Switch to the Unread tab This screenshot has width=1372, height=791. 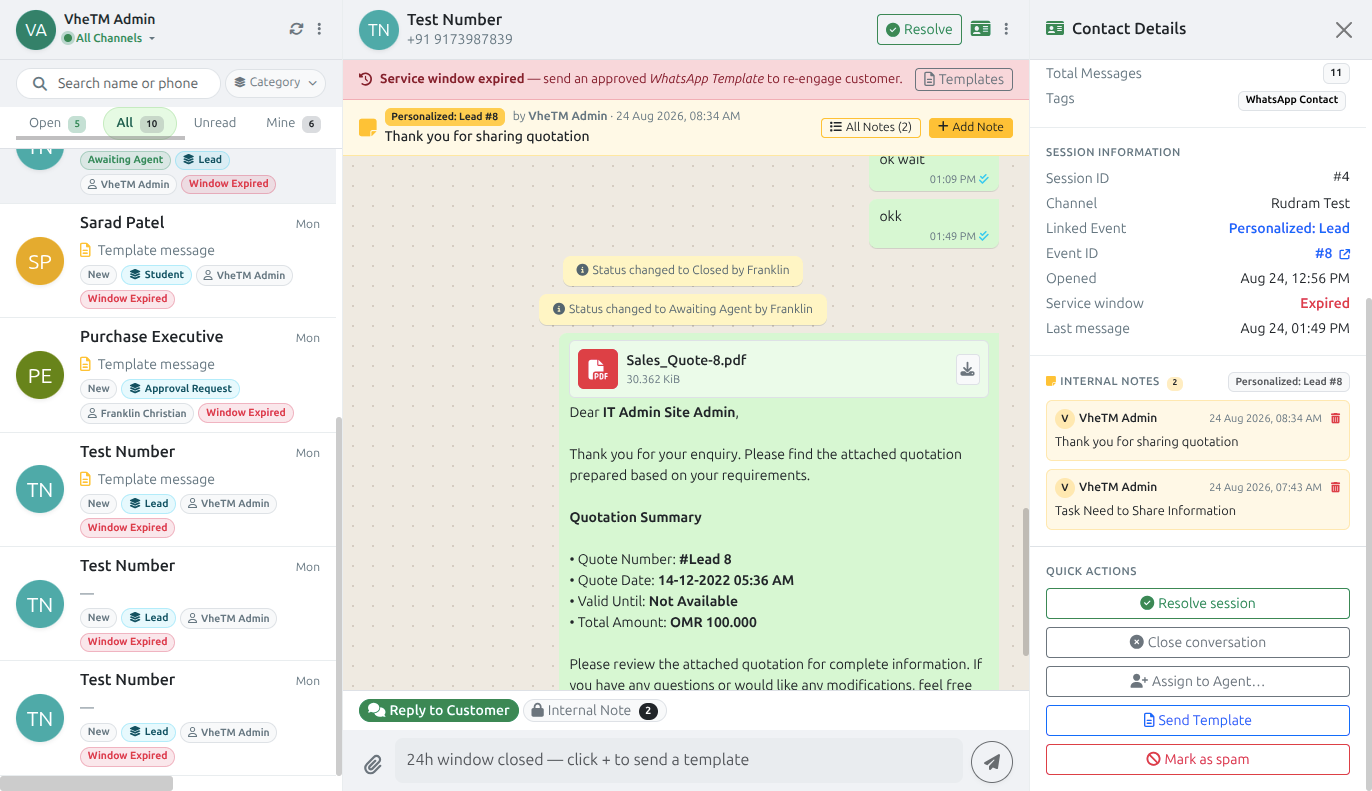(x=215, y=123)
